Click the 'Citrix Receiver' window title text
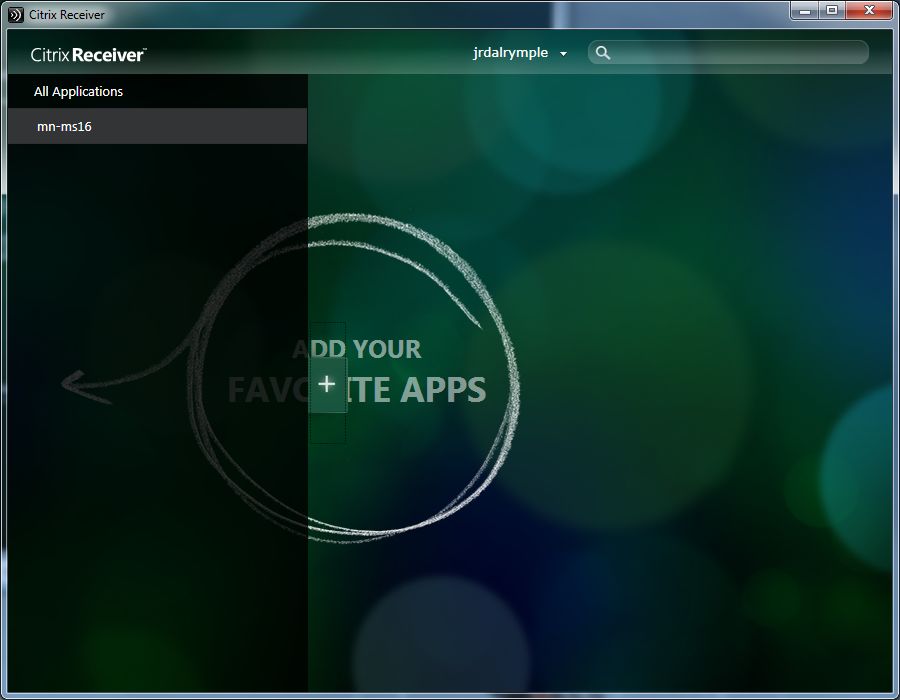Viewport: 900px width, 700px height. tap(67, 14)
